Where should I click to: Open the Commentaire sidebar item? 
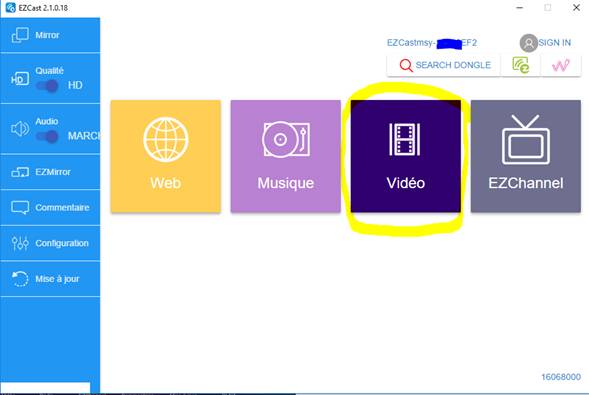(x=50, y=207)
